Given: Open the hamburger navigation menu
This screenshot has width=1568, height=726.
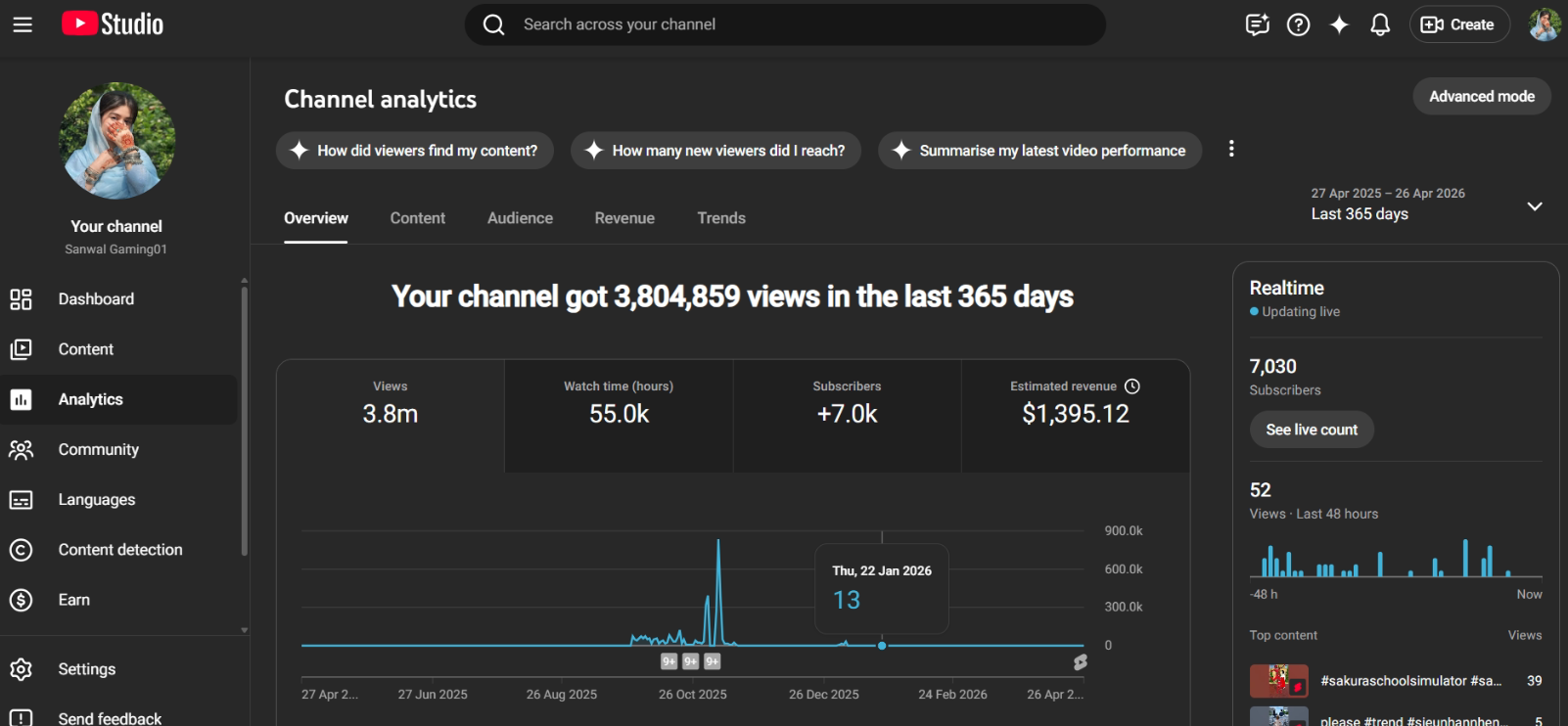Looking at the screenshot, I should (23, 24).
